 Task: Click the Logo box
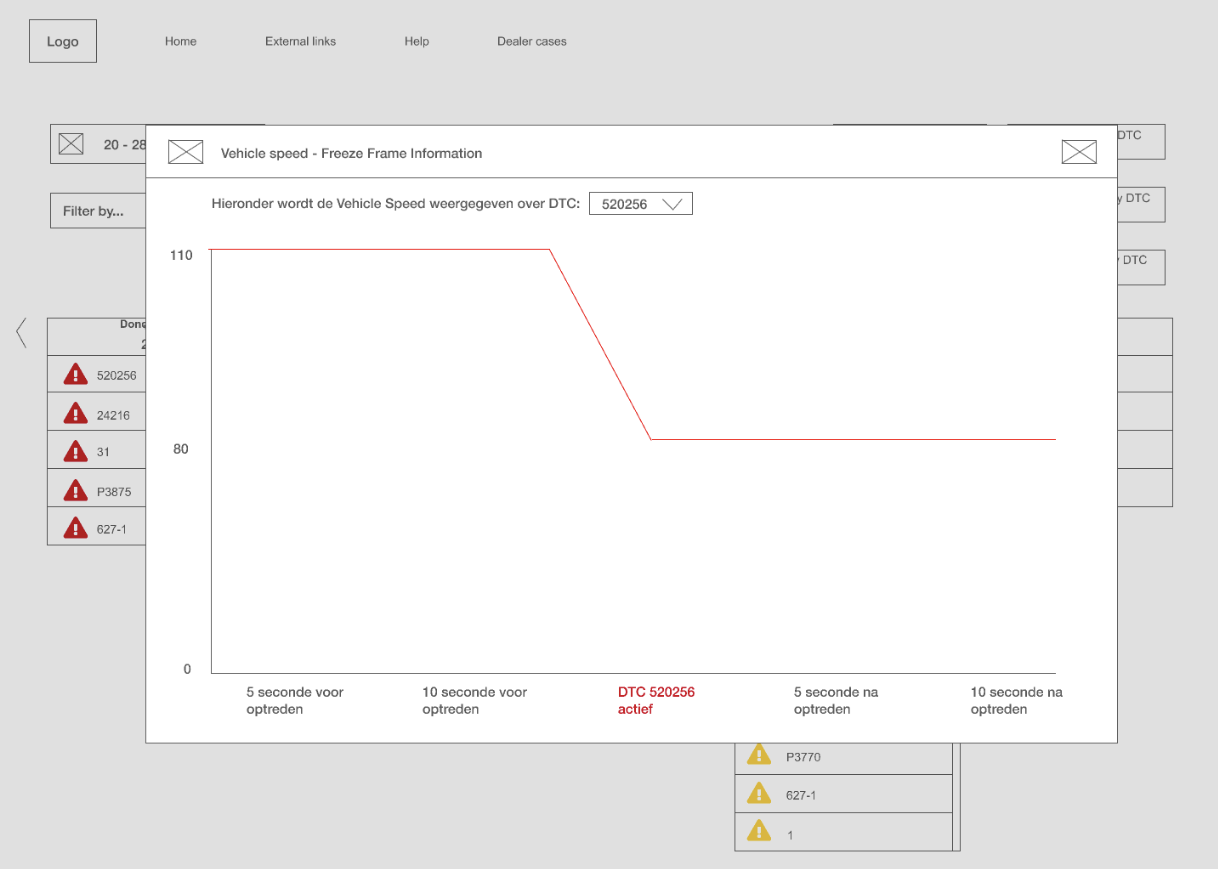[63, 42]
